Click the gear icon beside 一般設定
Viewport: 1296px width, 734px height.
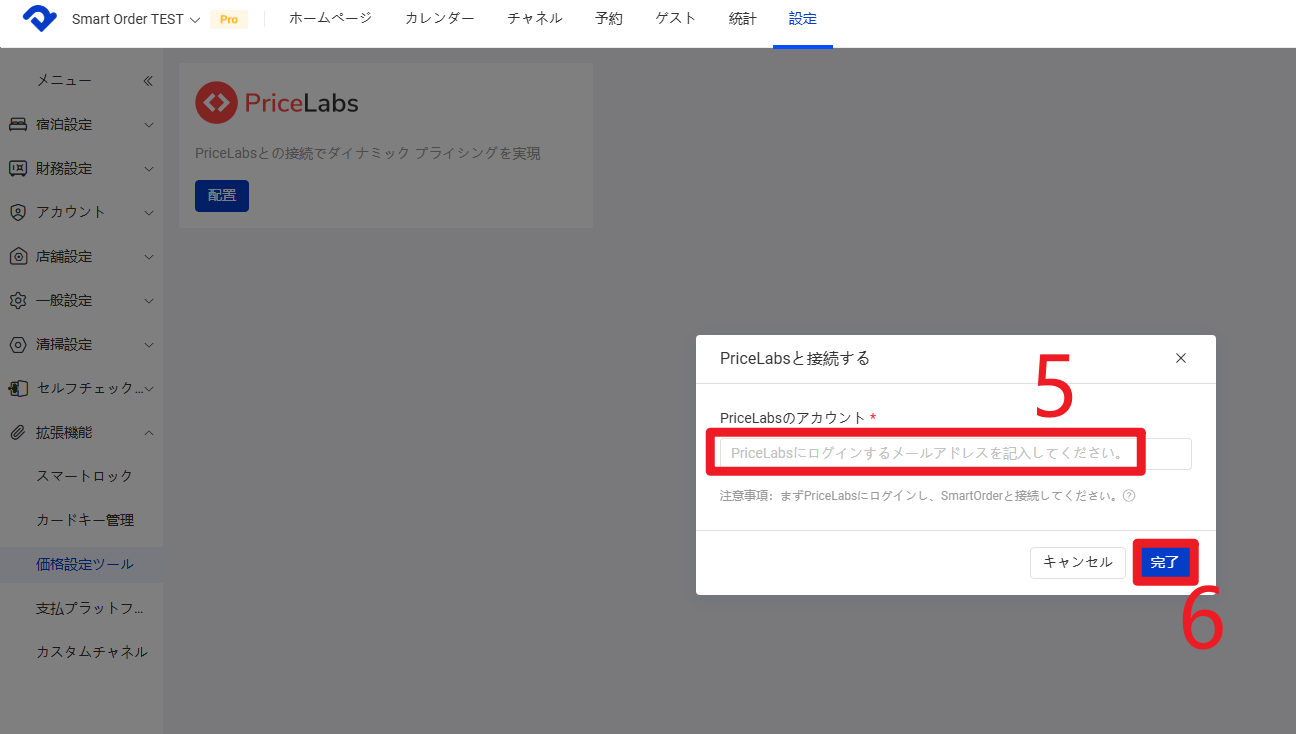[18, 301]
